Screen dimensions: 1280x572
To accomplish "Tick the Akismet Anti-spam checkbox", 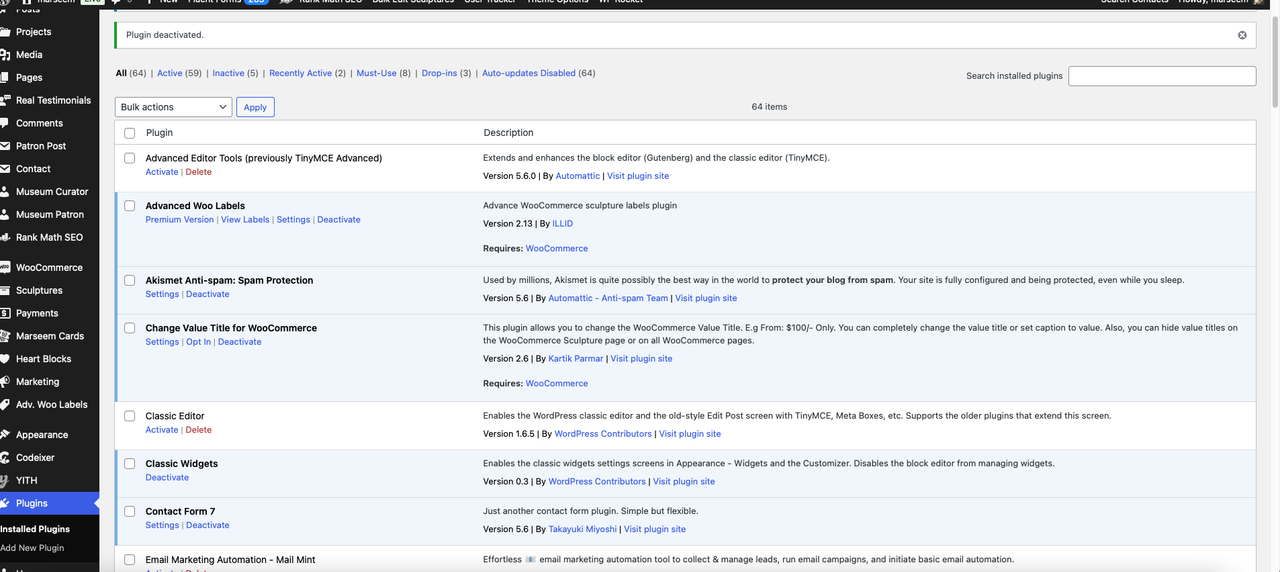I will (129, 281).
